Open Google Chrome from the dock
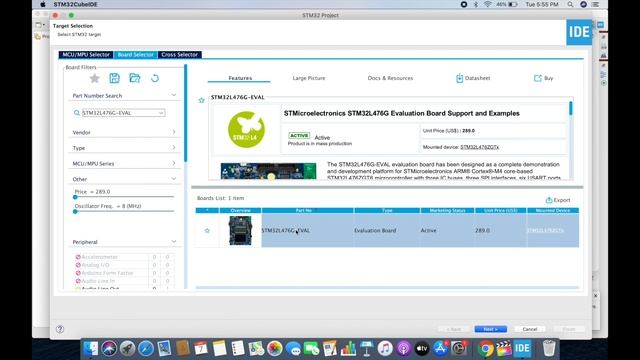This screenshot has height=360, width=640. point(485,349)
